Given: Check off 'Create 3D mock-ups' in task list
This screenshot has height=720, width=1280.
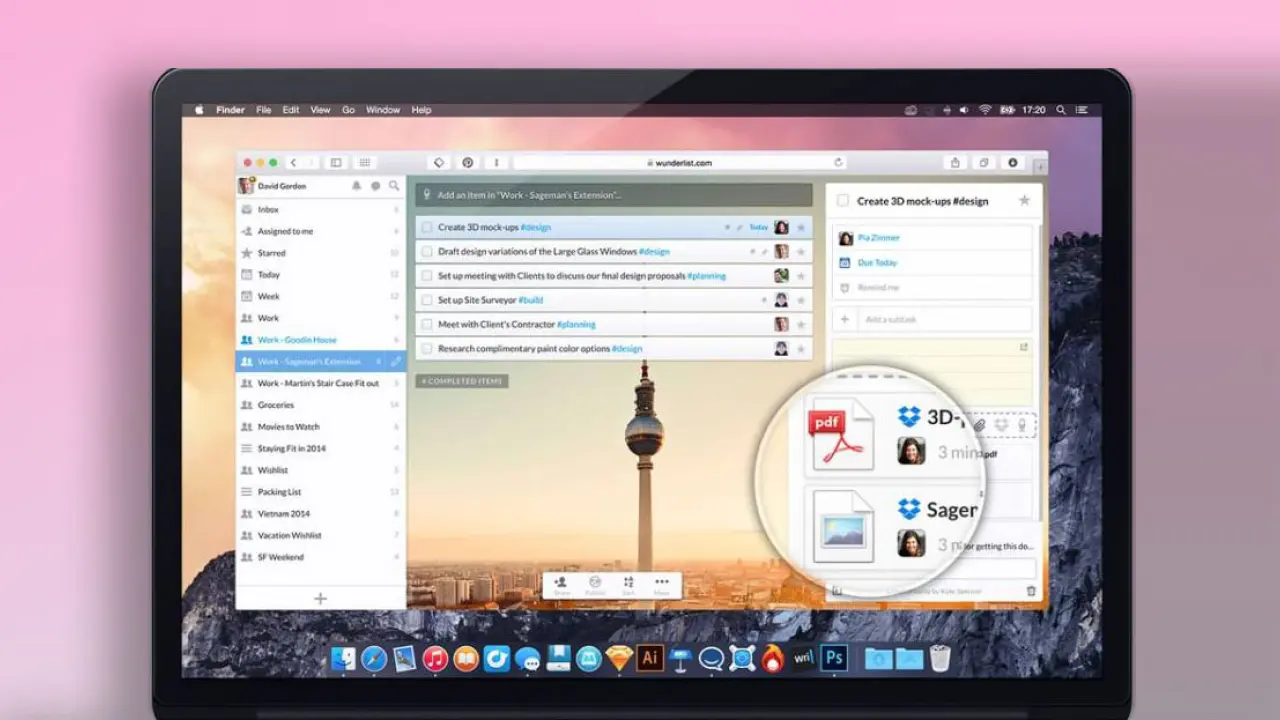Looking at the screenshot, I should pyautogui.click(x=427, y=227).
